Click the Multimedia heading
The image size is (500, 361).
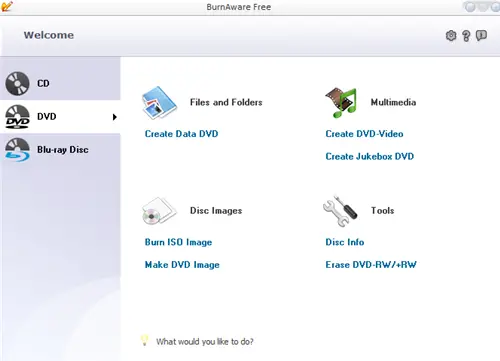[x=393, y=102]
